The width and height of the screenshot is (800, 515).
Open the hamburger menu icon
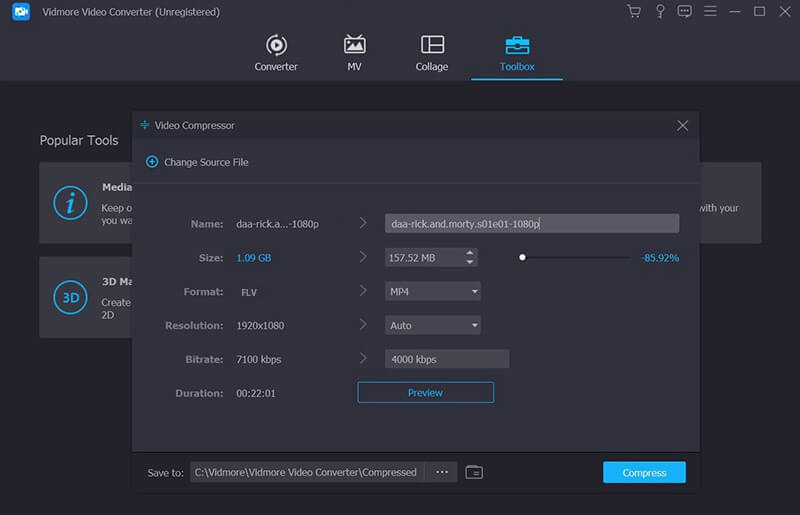pyautogui.click(x=711, y=12)
